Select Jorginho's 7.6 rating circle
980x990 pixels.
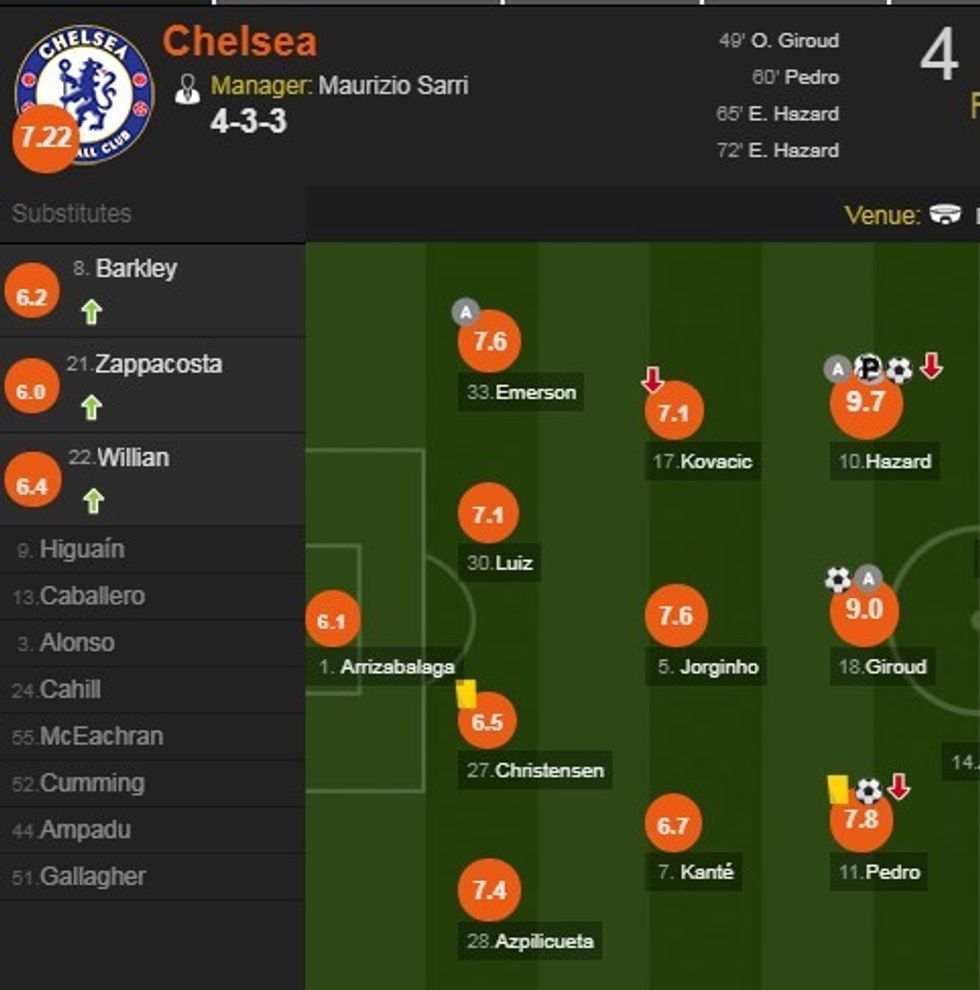pos(676,615)
